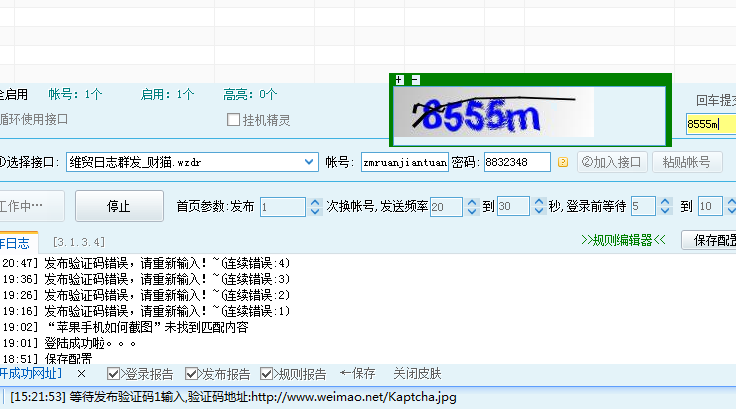736x410 pixels.
Task: Click the captcha input field containing 8555m
Action: click(711, 124)
